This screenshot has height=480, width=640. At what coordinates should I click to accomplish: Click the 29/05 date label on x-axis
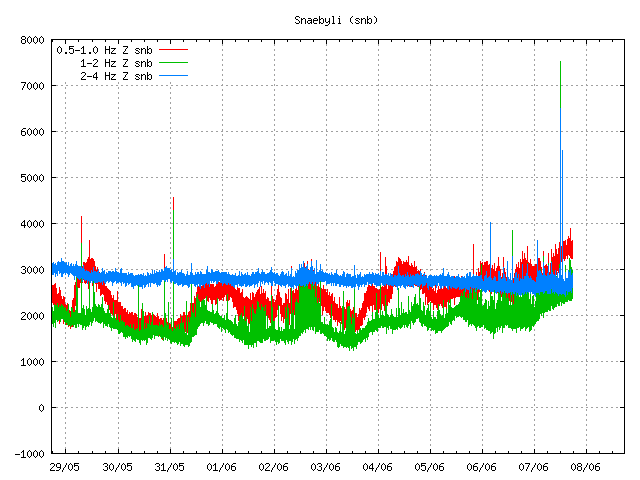[66, 467]
